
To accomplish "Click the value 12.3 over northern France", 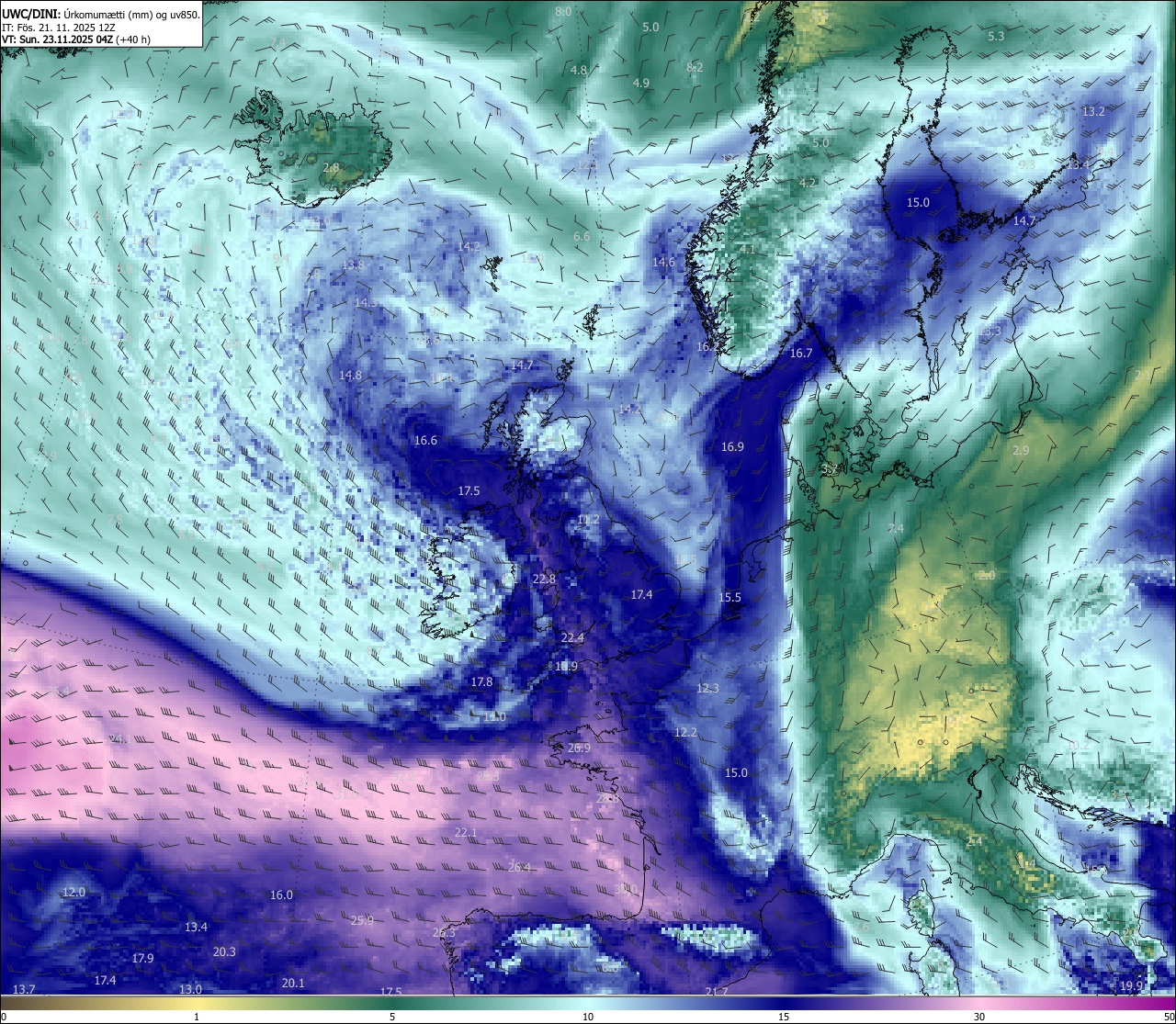I will click(x=707, y=689).
